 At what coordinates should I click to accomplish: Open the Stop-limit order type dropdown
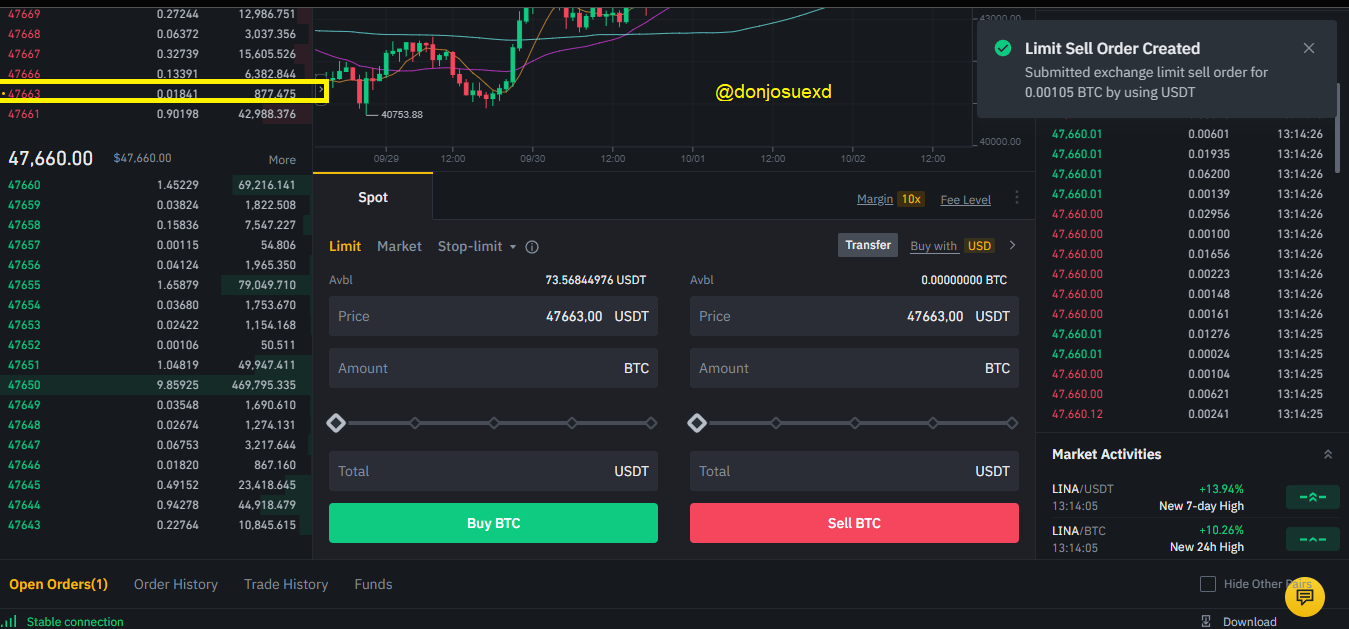coord(477,246)
